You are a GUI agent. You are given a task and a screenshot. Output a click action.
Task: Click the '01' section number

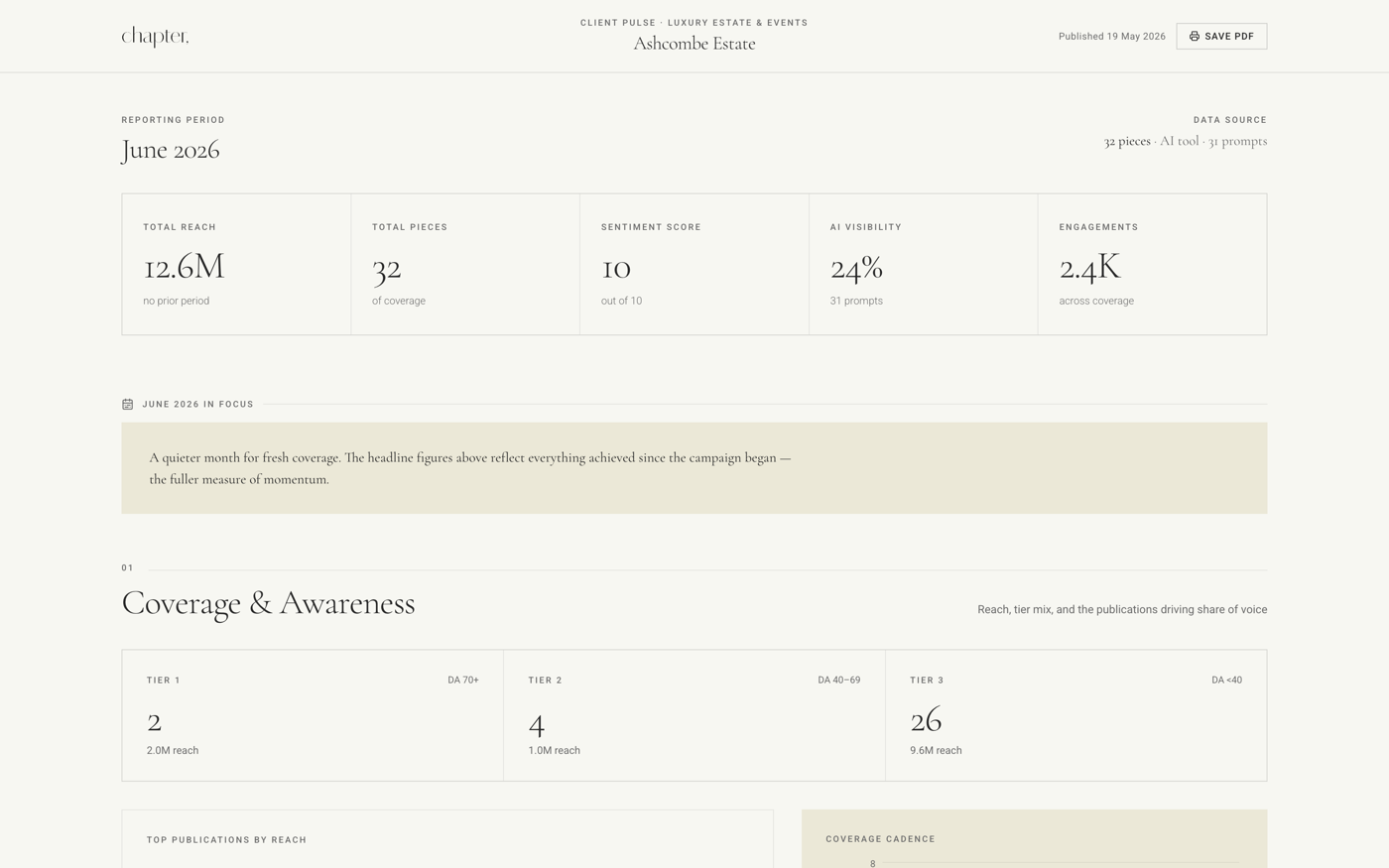tap(127, 568)
